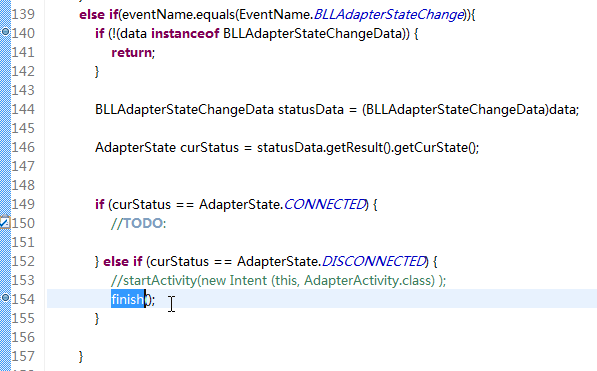Click the return keyword on line 141

tap(131, 53)
